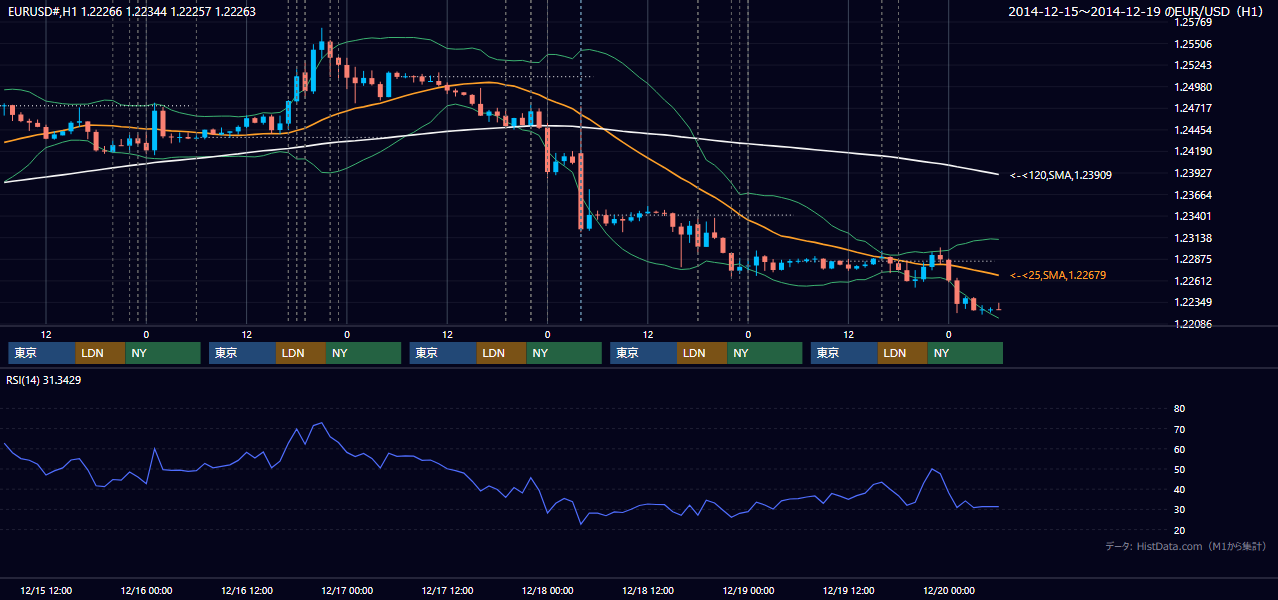The height and width of the screenshot is (600, 1278).
Task: Click RSI scale value 50
Action: point(1179,469)
